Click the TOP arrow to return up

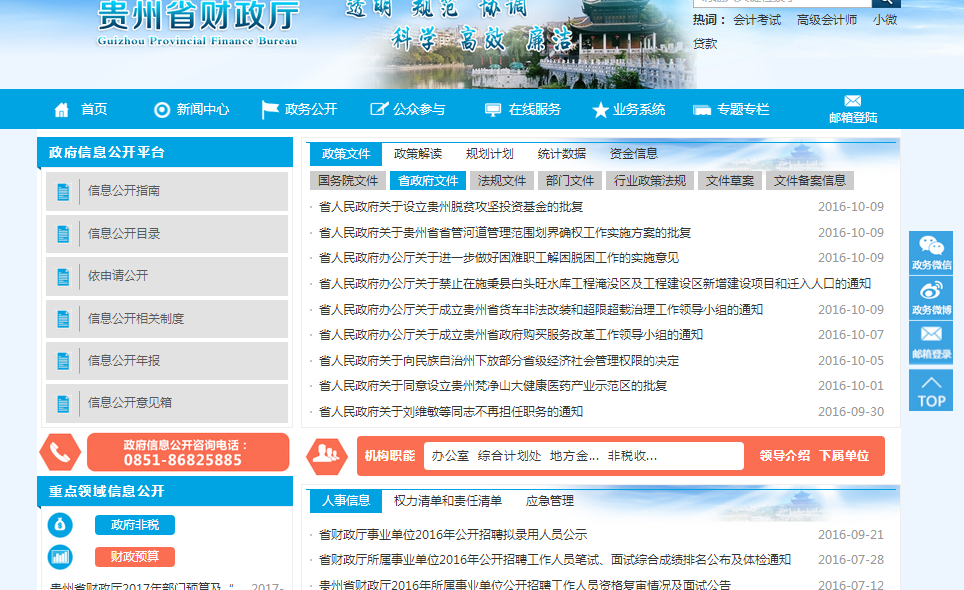931,390
